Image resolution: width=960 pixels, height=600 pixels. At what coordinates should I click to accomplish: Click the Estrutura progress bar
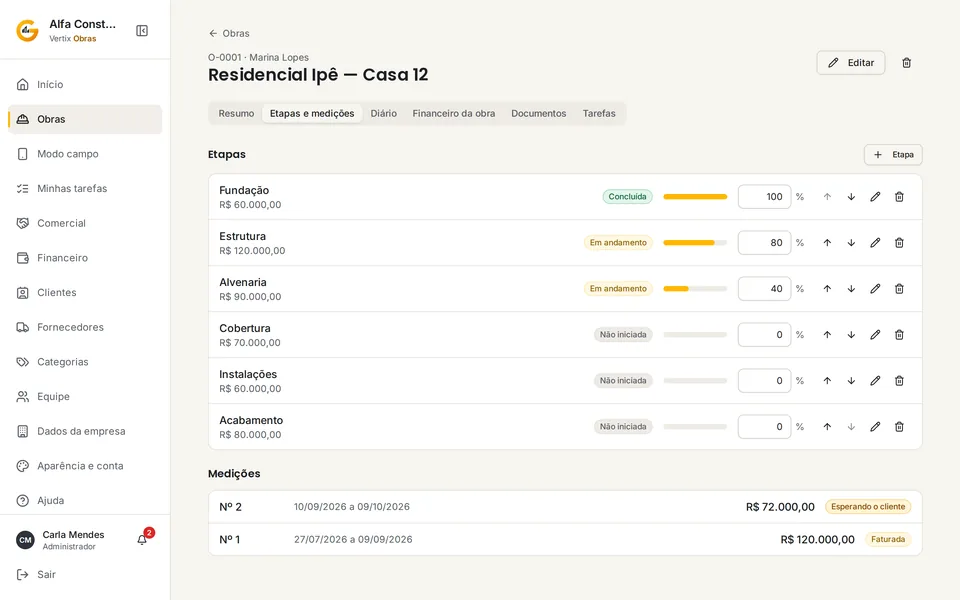tap(695, 242)
